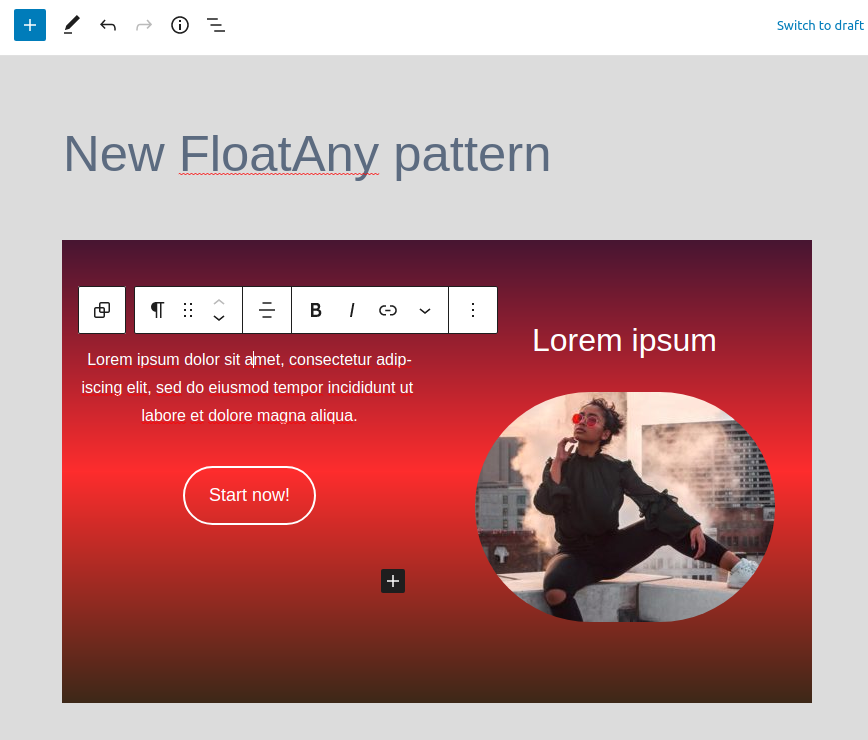This screenshot has width=868, height=740.
Task: Add a block with the black plus
Action: (393, 581)
